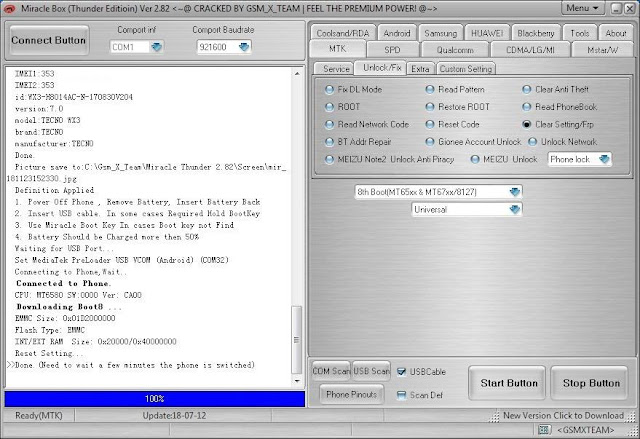
Task: Click the 'model:TECNO WX3' log line
Action: point(47,120)
